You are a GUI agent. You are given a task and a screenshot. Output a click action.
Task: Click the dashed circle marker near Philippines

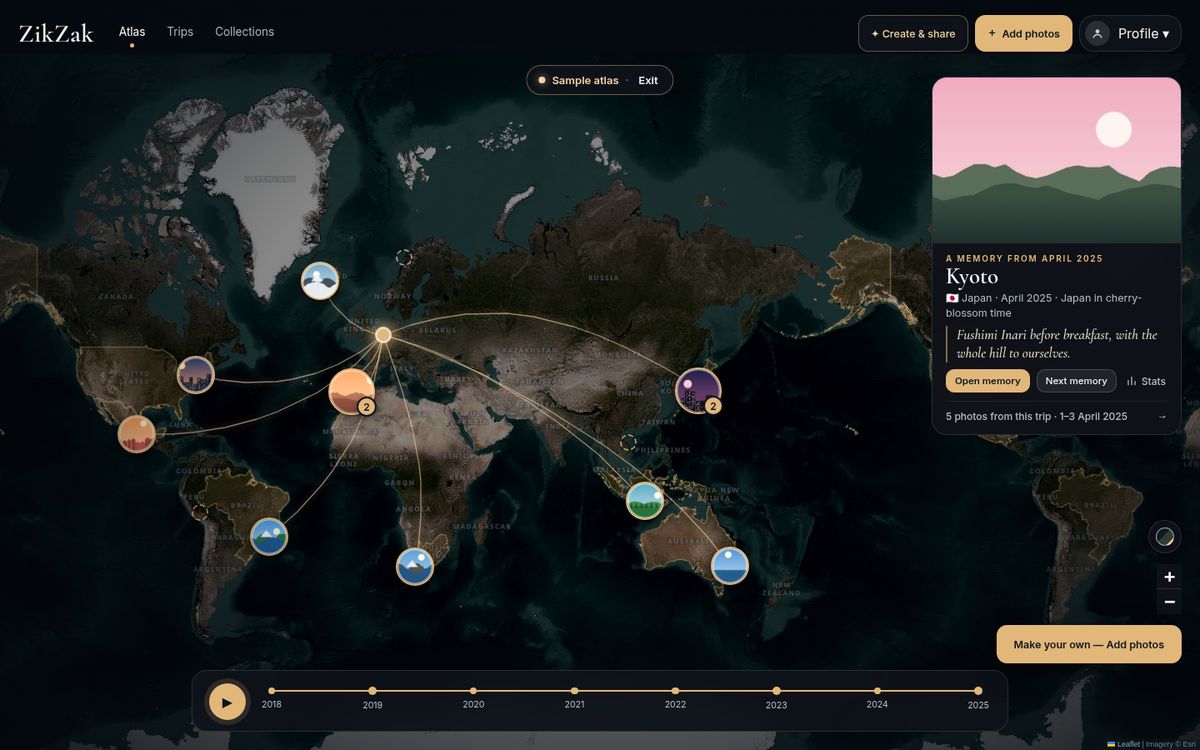[628, 441]
